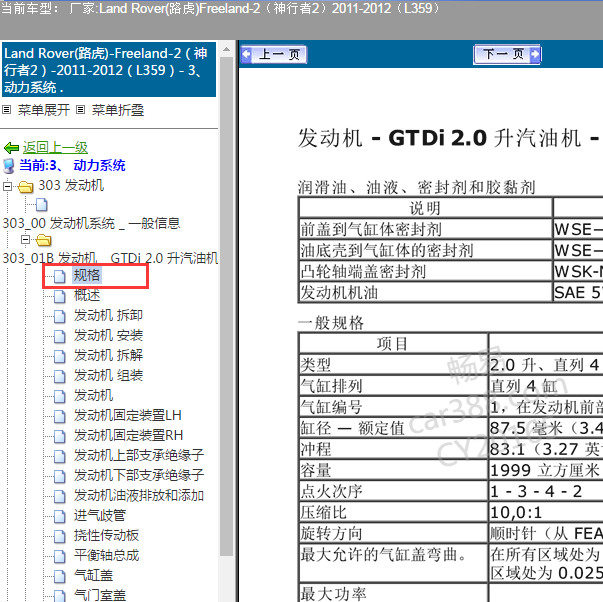Click the 凸轮轴端盖密封剂 table cell
The width and height of the screenshot is (603, 602).
[x=425, y=272]
